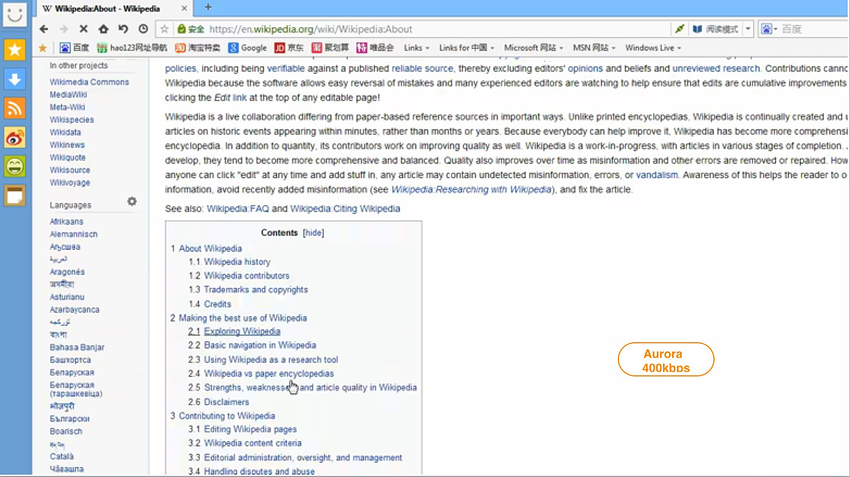
Task: Open the Weibo sidebar icon
Action: 15,138
